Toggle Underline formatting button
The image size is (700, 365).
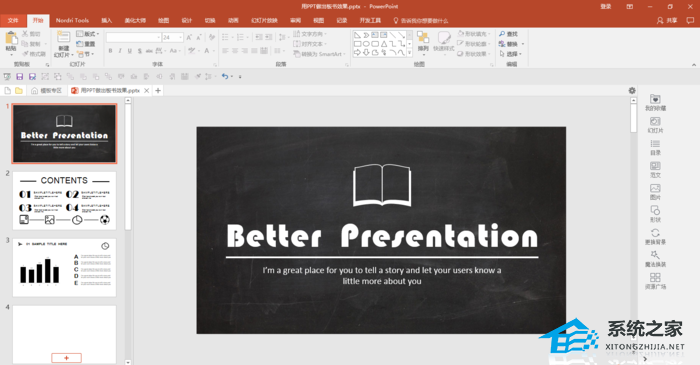(x=129, y=51)
